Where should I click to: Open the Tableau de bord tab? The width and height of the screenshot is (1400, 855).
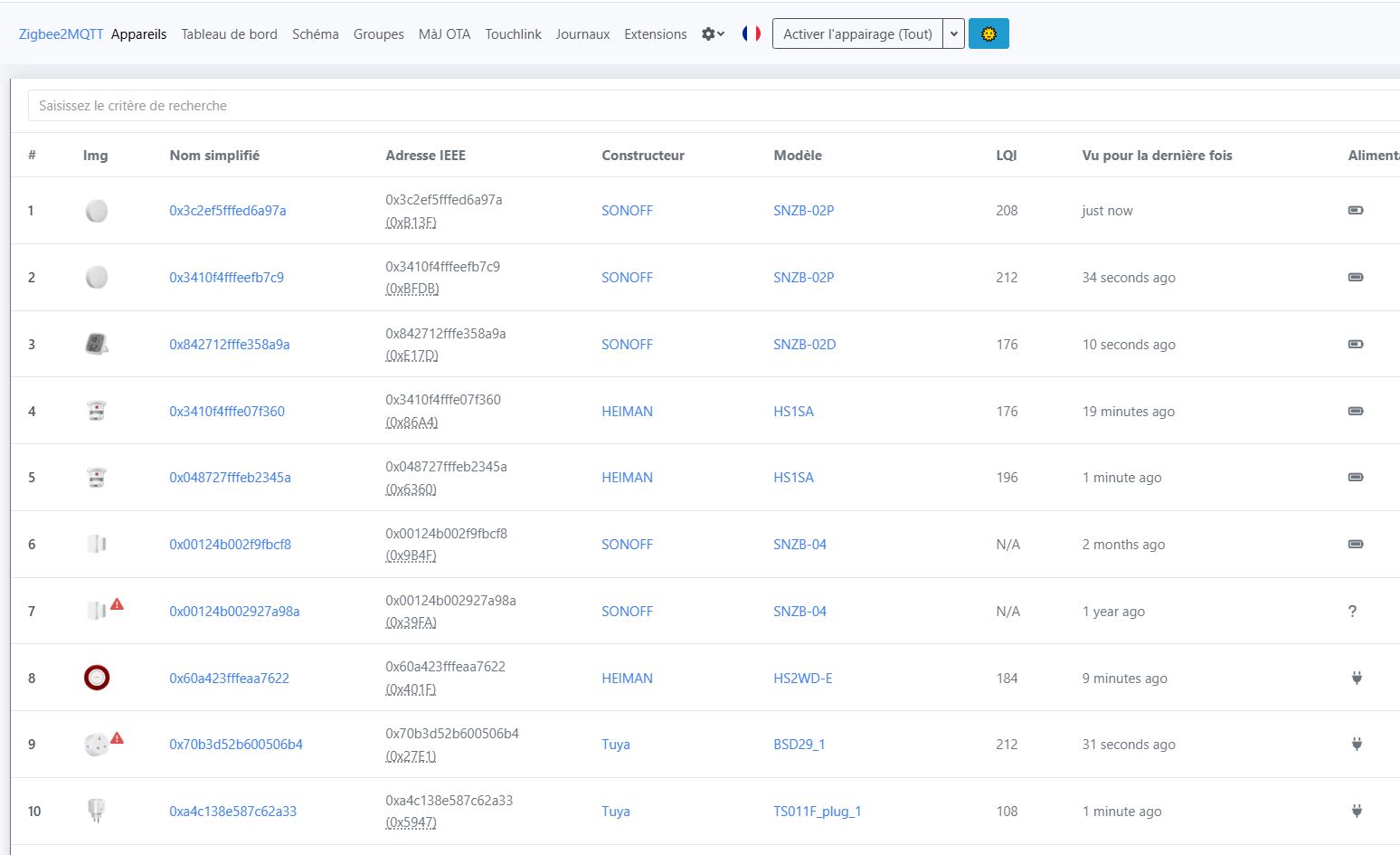click(229, 34)
